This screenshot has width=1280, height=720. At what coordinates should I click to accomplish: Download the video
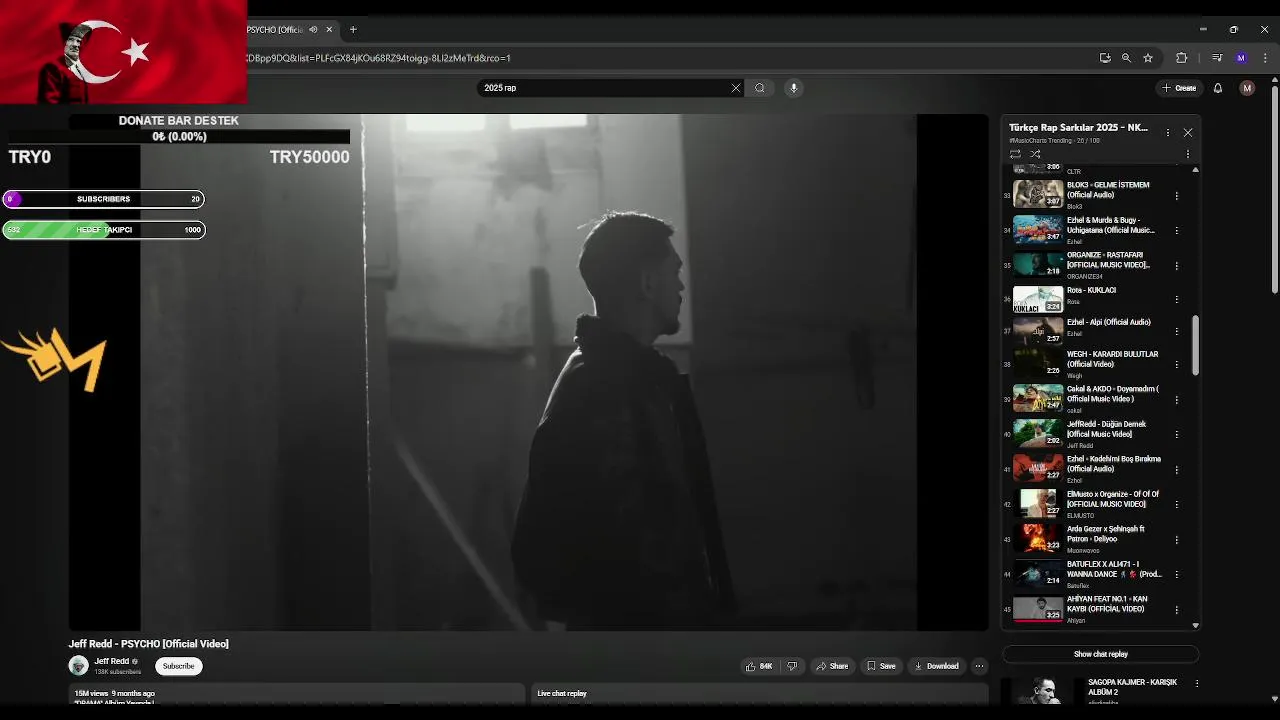pyautogui.click(x=936, y=666)
